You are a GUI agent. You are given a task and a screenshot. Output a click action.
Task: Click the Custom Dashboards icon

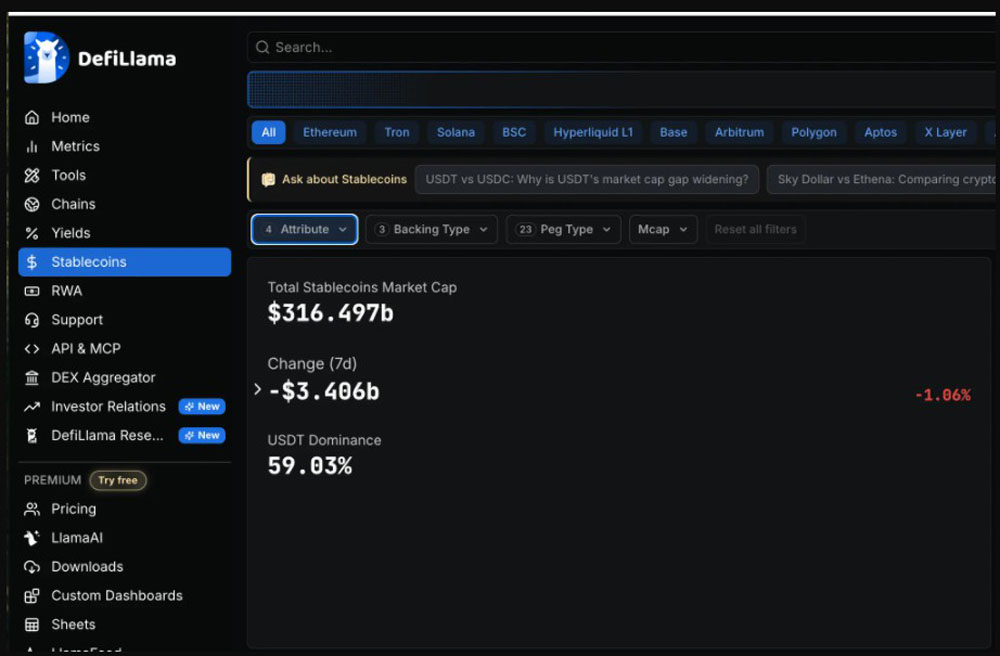click(32, 596)
